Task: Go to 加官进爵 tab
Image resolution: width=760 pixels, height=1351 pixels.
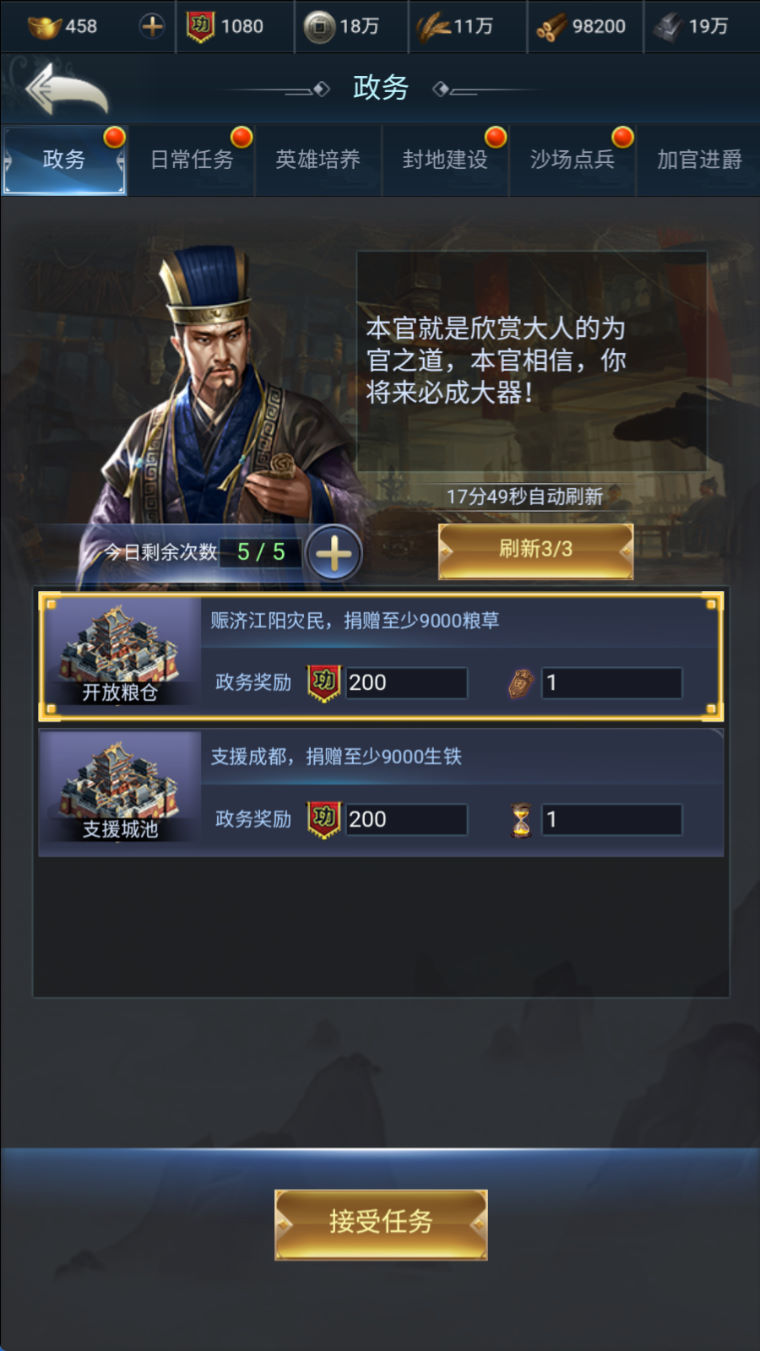Action: [699, 160]
